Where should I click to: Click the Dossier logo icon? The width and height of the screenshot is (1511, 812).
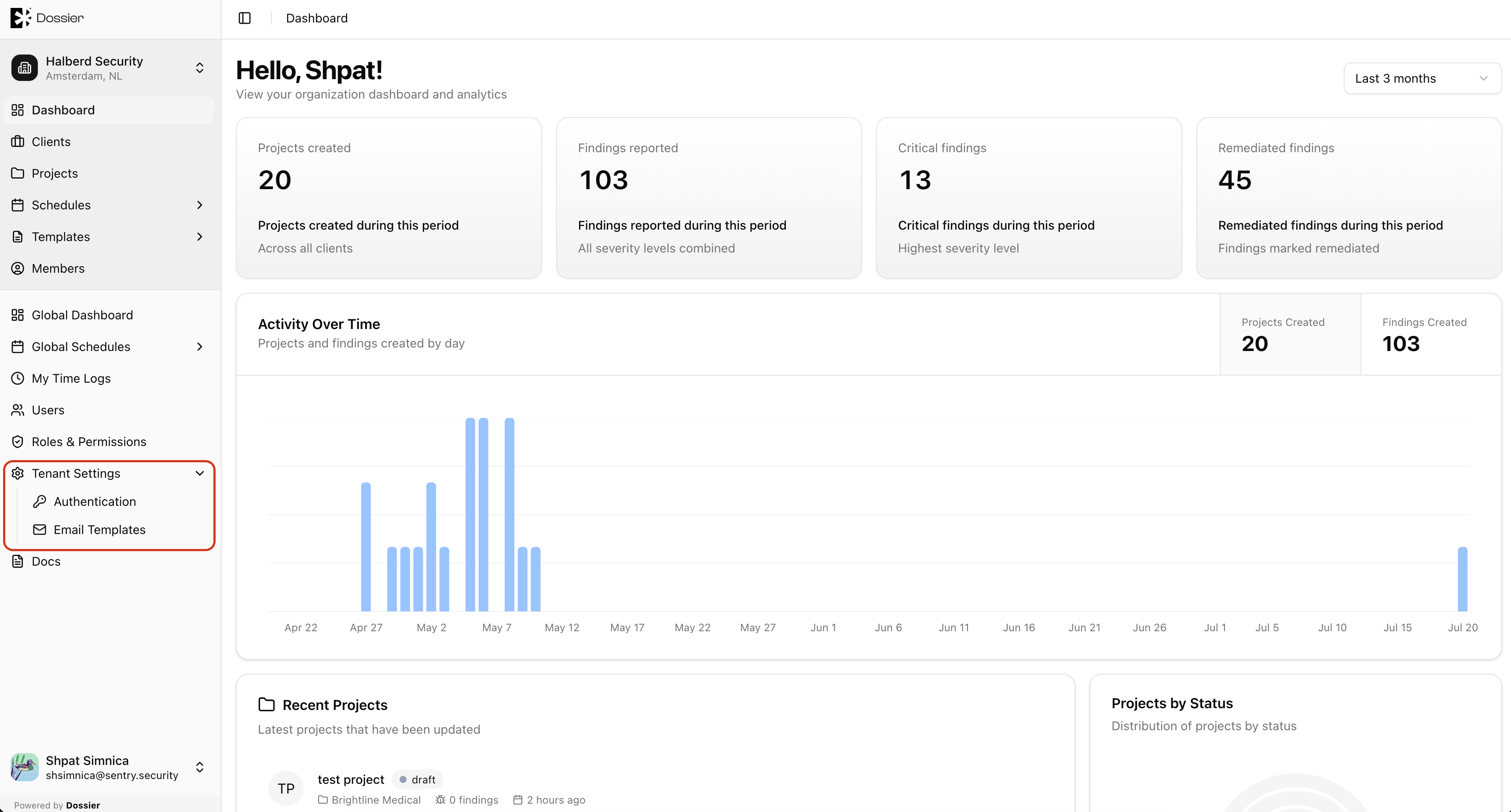(21, 18)
